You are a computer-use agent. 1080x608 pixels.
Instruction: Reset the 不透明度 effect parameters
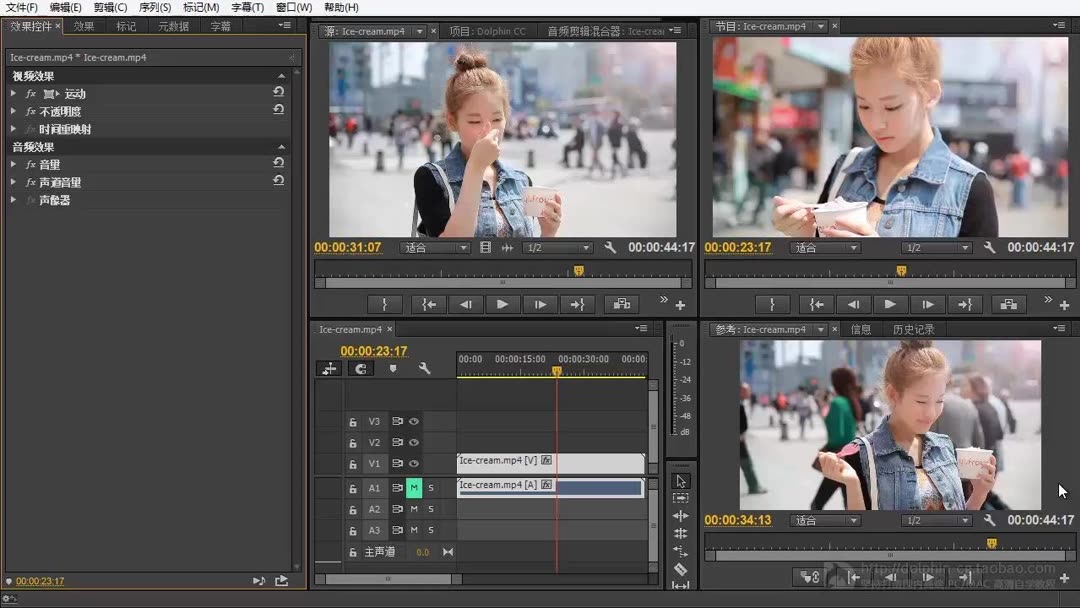278,110
